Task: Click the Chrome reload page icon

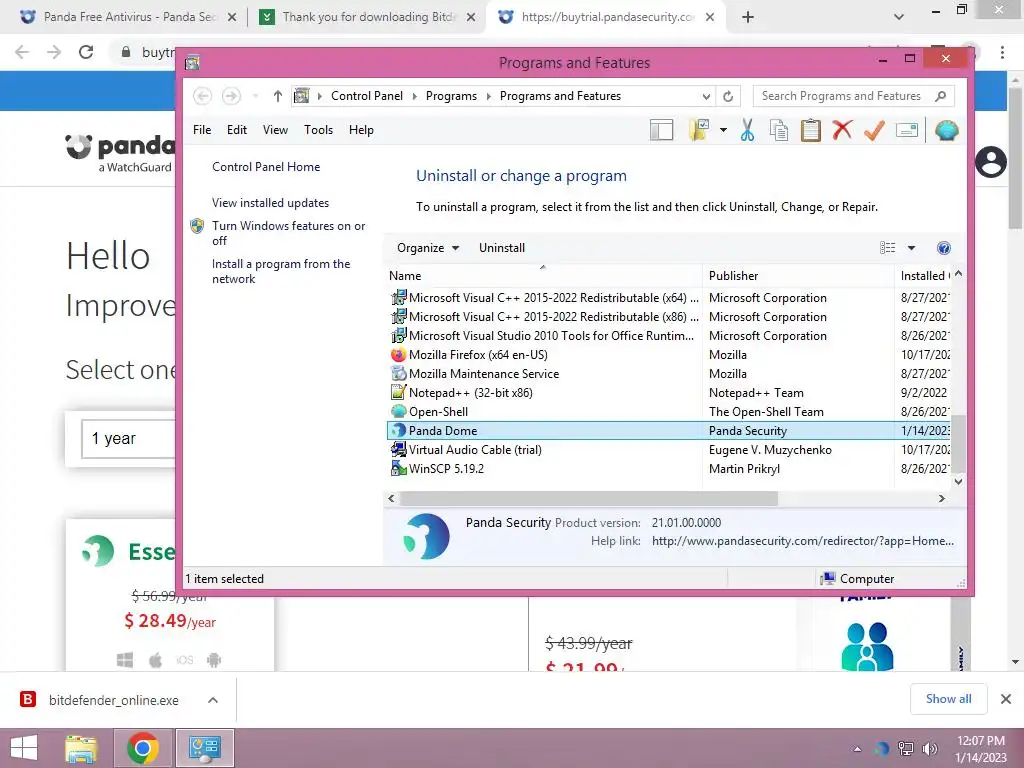Action: coord(86,52)
